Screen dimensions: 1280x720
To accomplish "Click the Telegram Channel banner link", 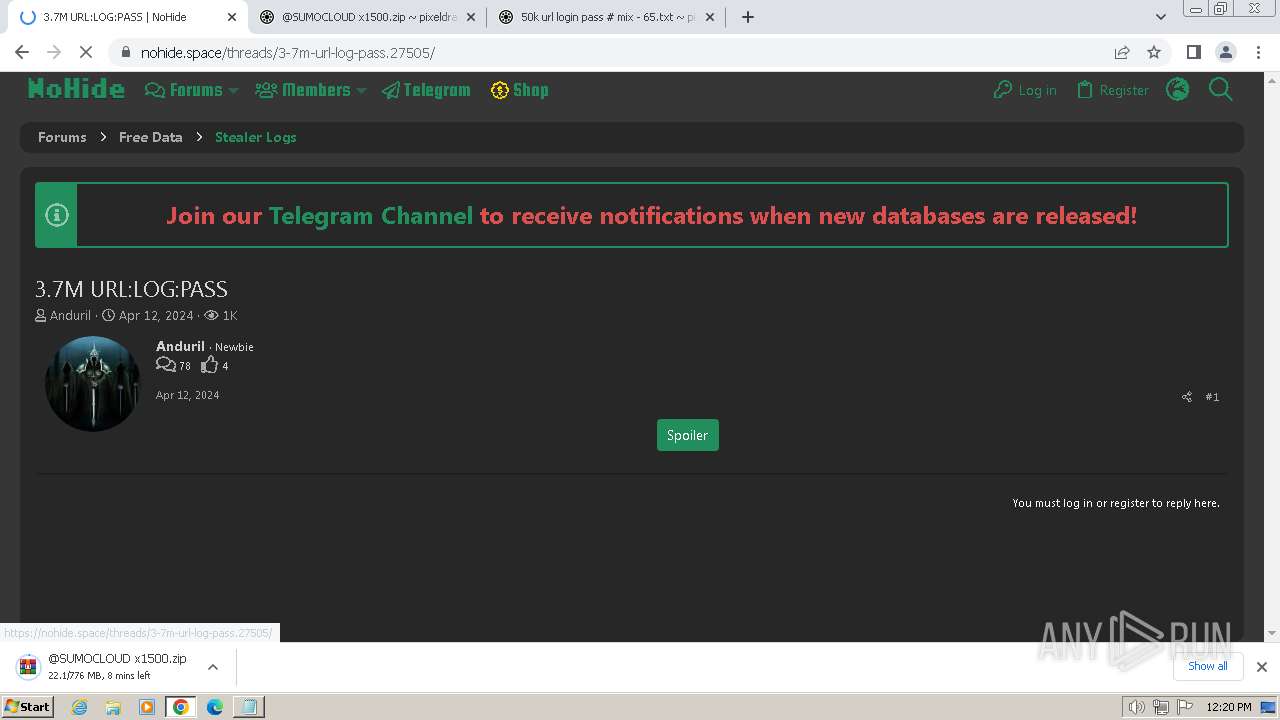I will click(x=370, y=216).
